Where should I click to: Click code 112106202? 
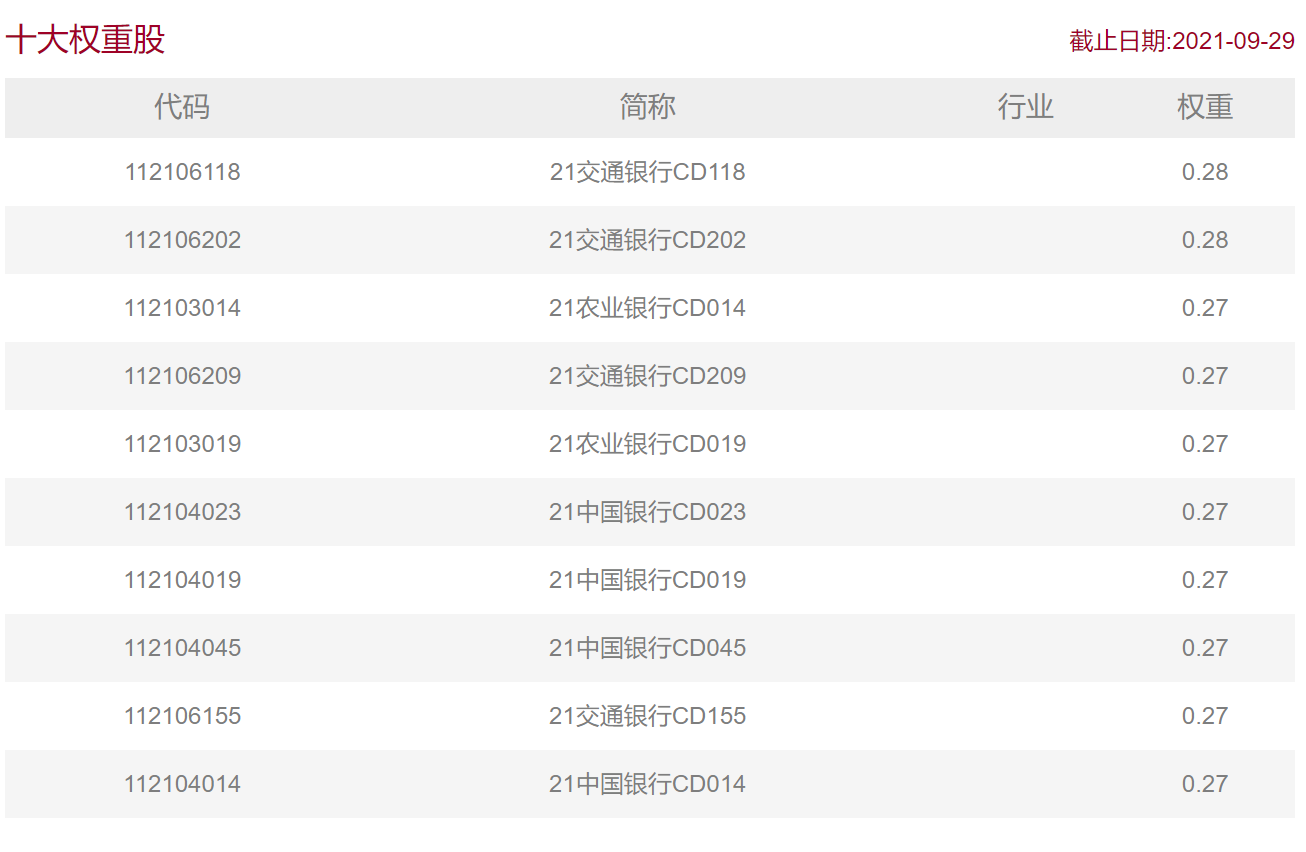tap(182, 240)
